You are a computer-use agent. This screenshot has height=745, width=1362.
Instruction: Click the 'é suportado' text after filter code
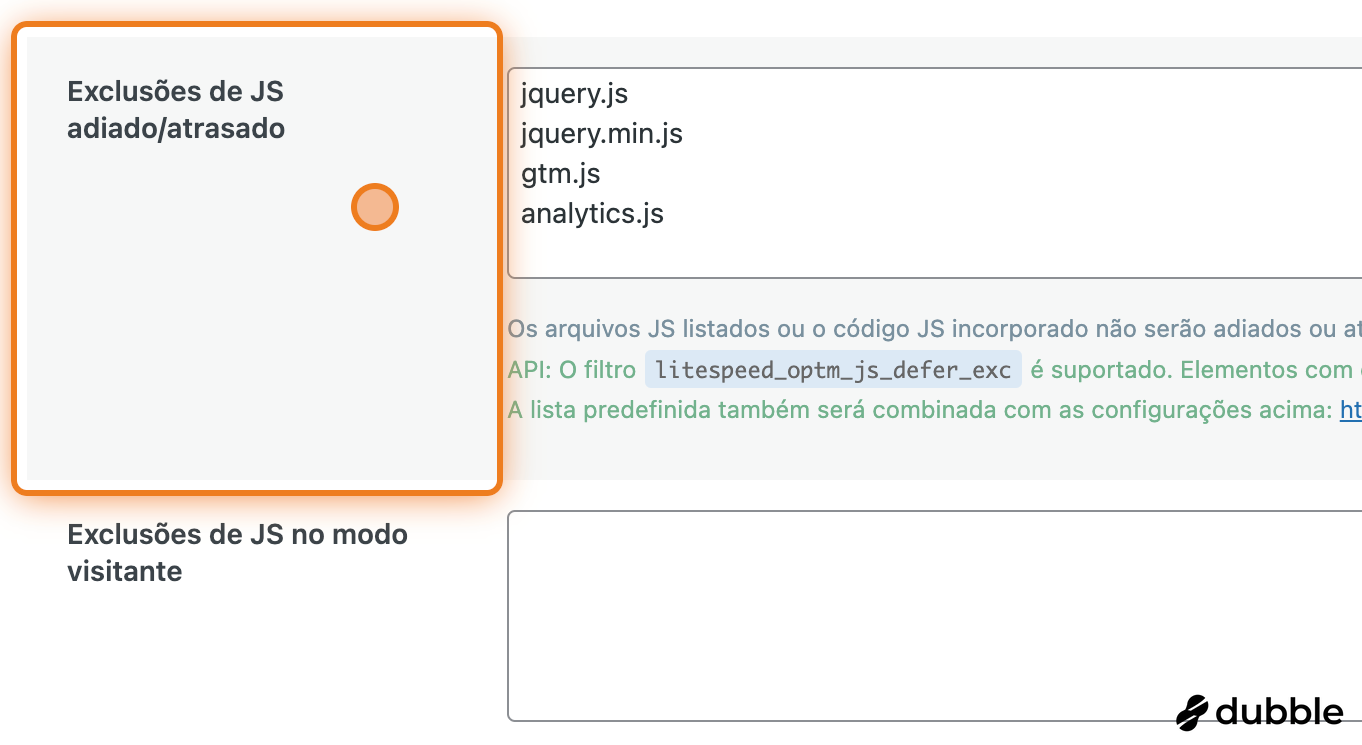tap(1098, 370)
